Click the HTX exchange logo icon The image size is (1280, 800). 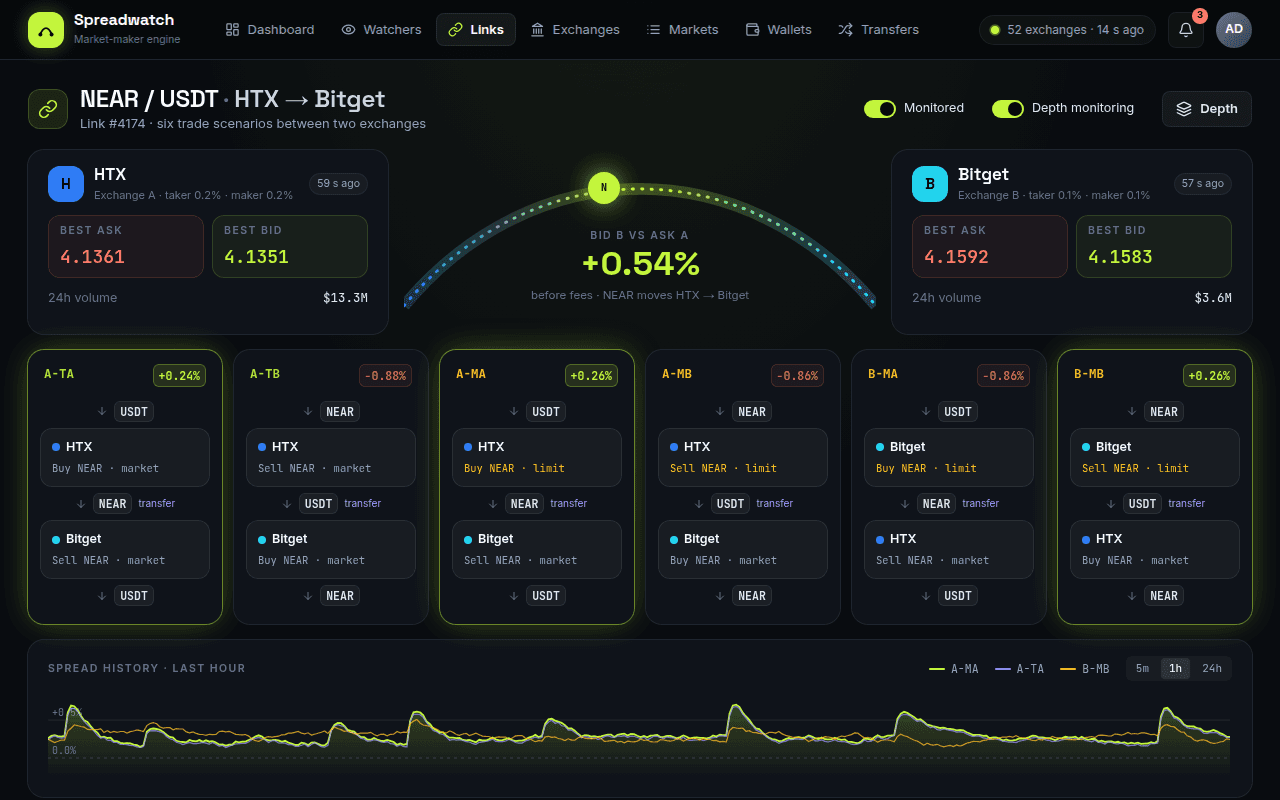[66, 184]
